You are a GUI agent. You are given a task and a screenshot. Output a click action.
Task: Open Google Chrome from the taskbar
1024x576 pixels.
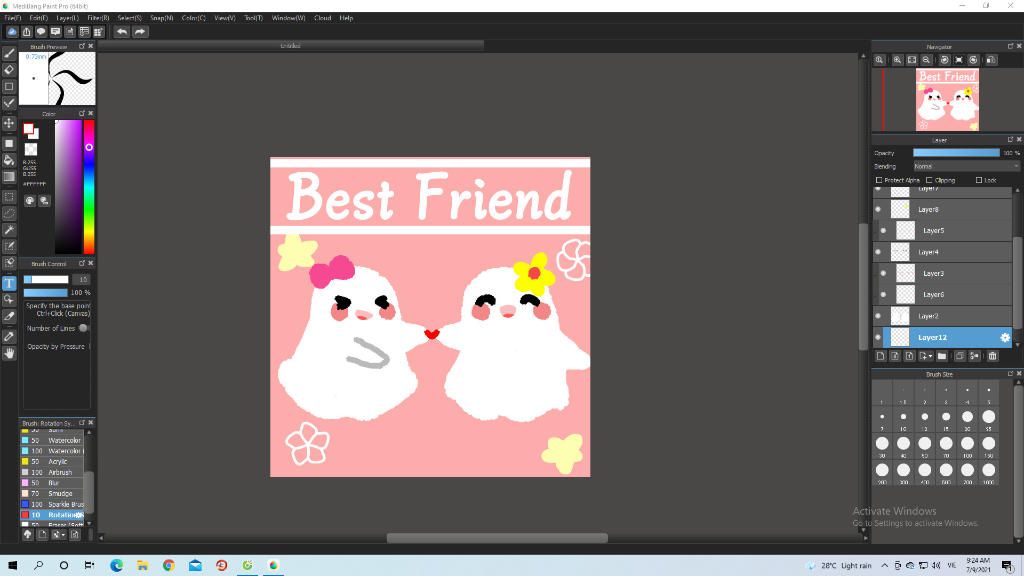coord(168,566)
